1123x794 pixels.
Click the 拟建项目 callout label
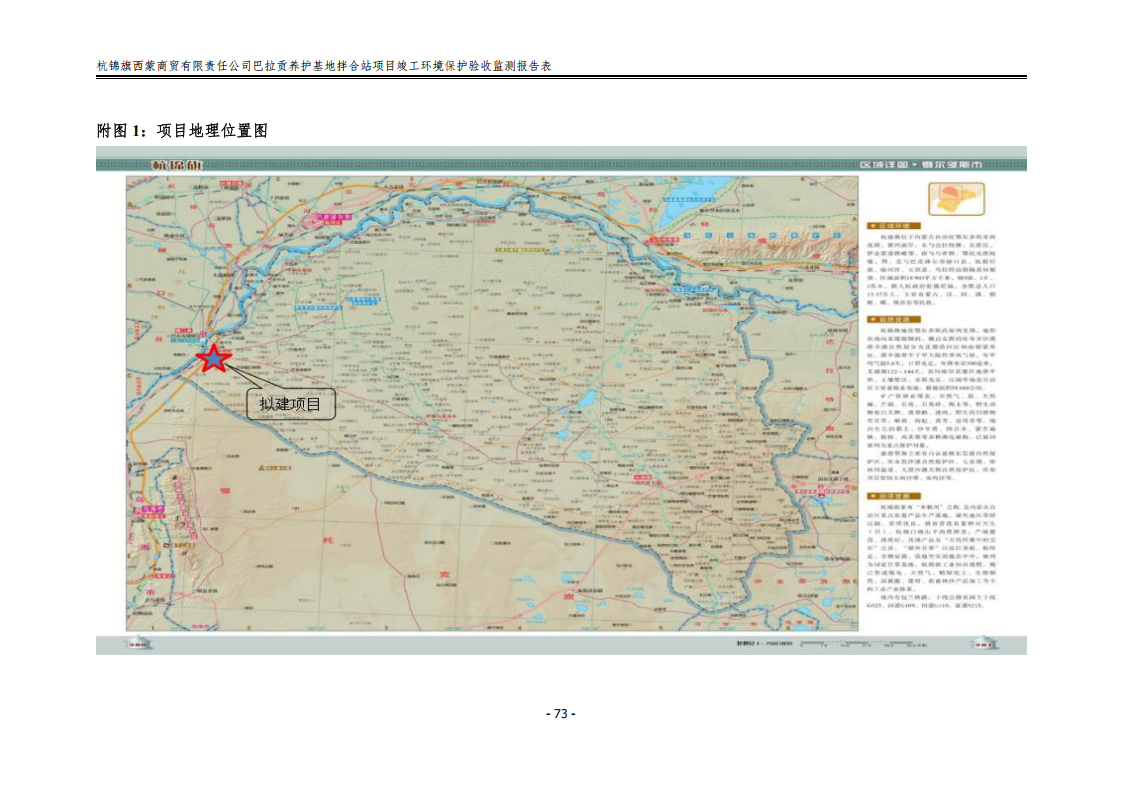[x=290, y=404]
